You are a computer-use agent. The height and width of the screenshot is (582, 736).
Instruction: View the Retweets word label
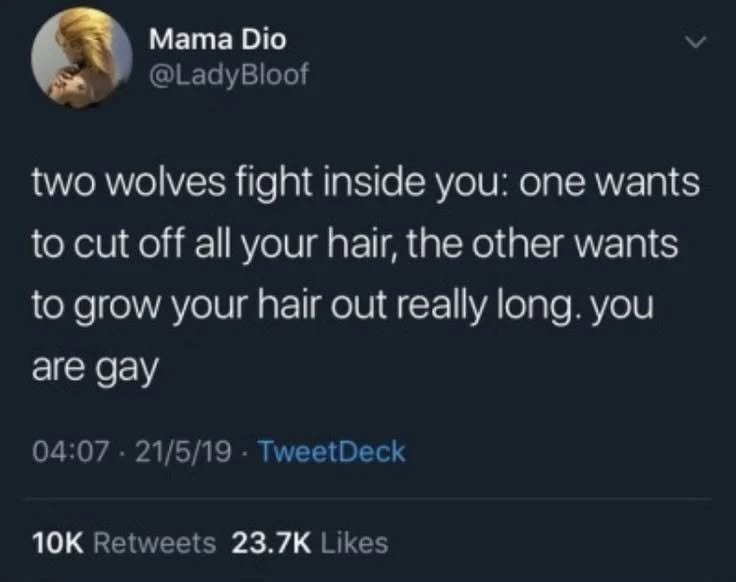(155, 543)
